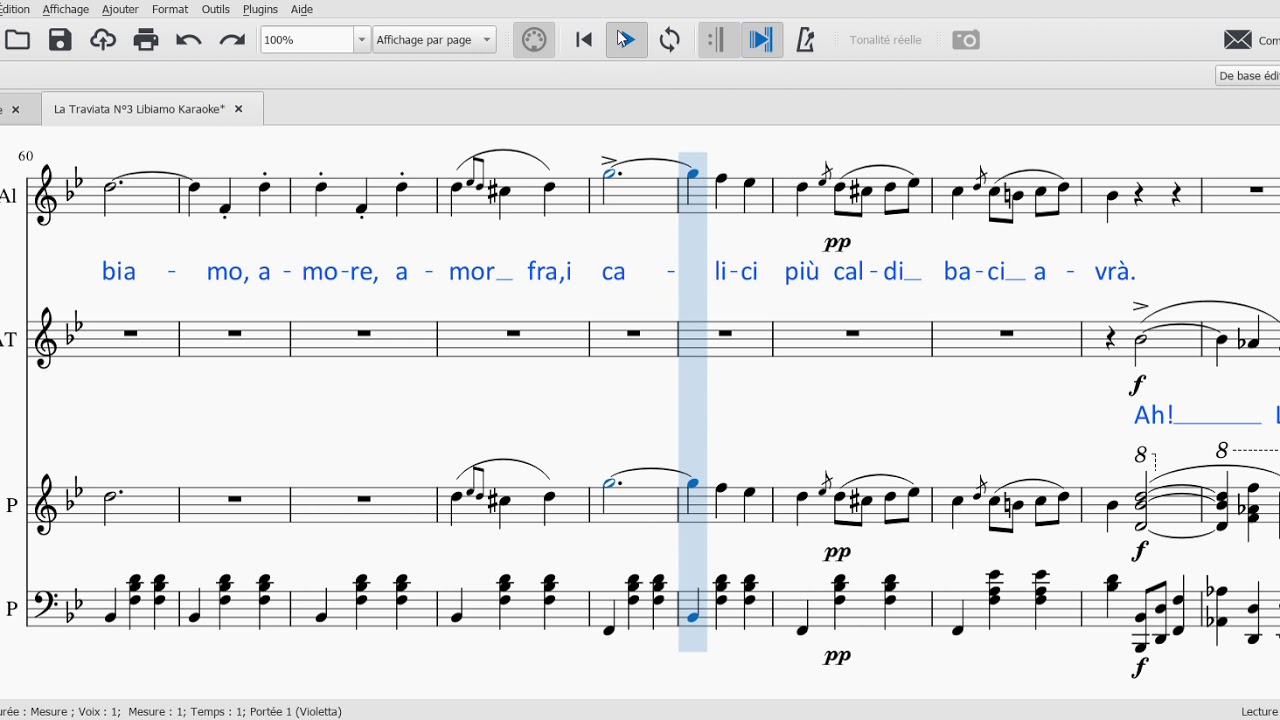Open the Format menu

tap(170, 9)
